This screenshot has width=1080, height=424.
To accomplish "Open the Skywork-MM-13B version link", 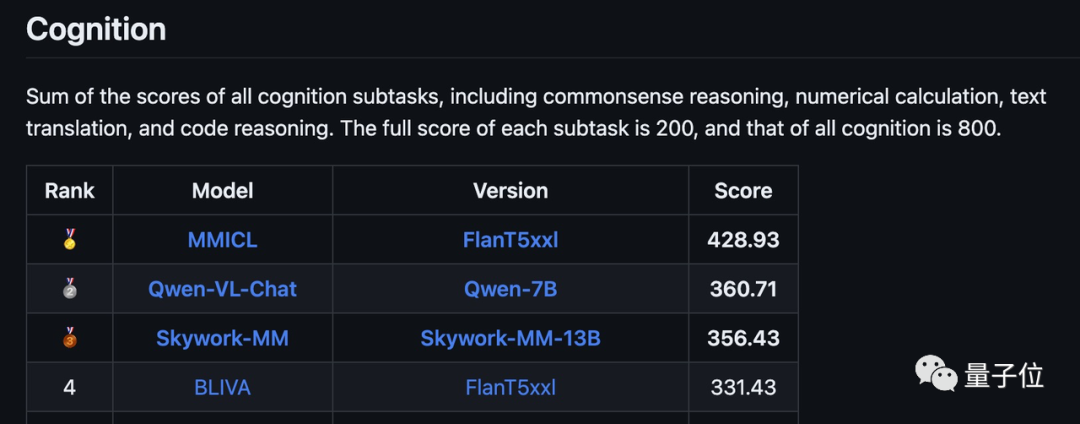I will pos(510,339).
